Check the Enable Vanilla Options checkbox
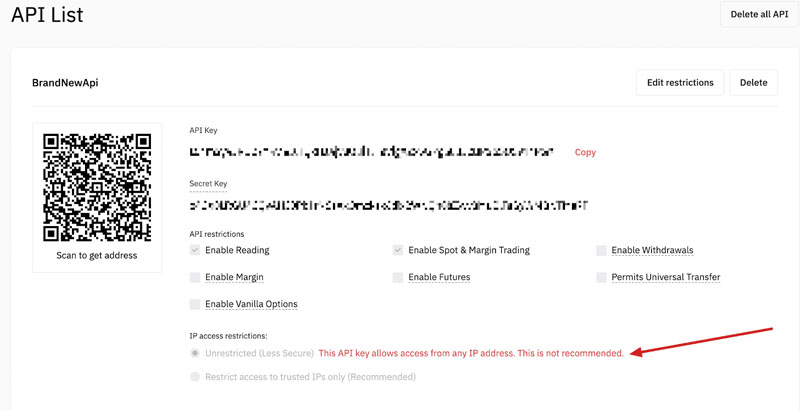800x410 pixels. (x=195, y=304)
